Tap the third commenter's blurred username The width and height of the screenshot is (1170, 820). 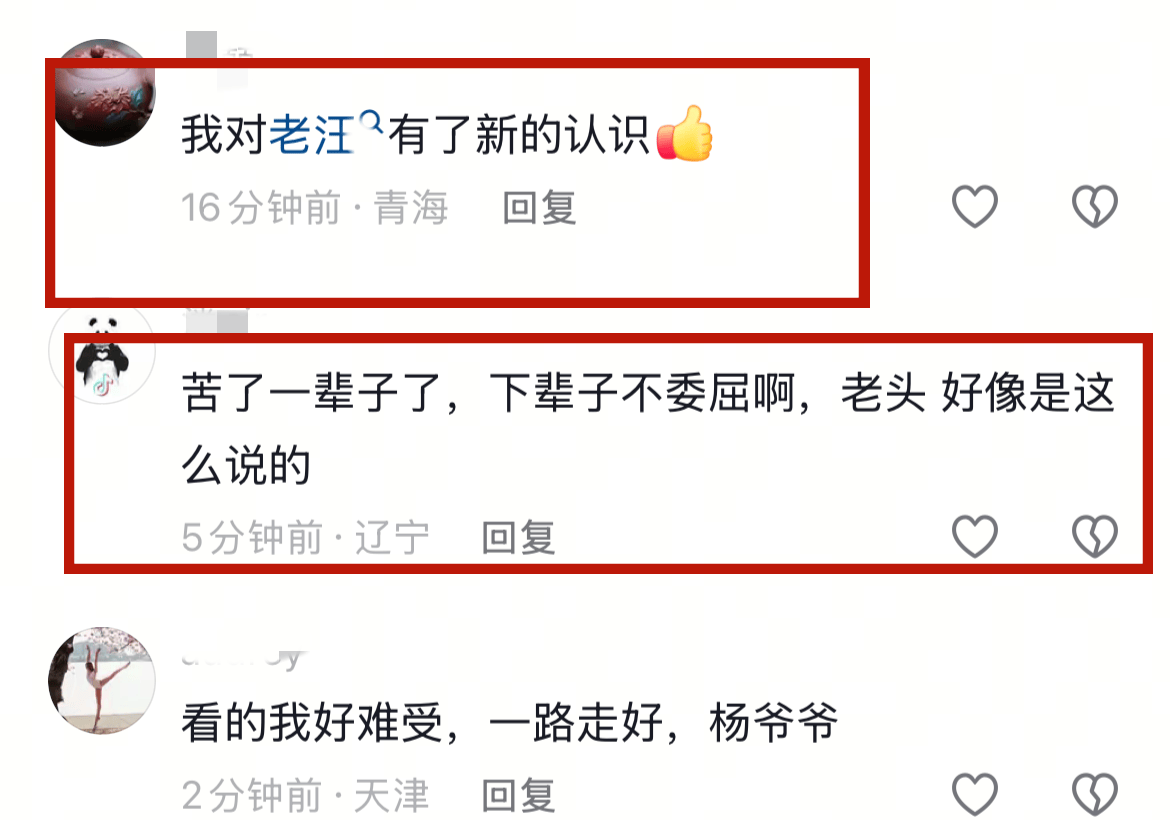click(243, 657)
